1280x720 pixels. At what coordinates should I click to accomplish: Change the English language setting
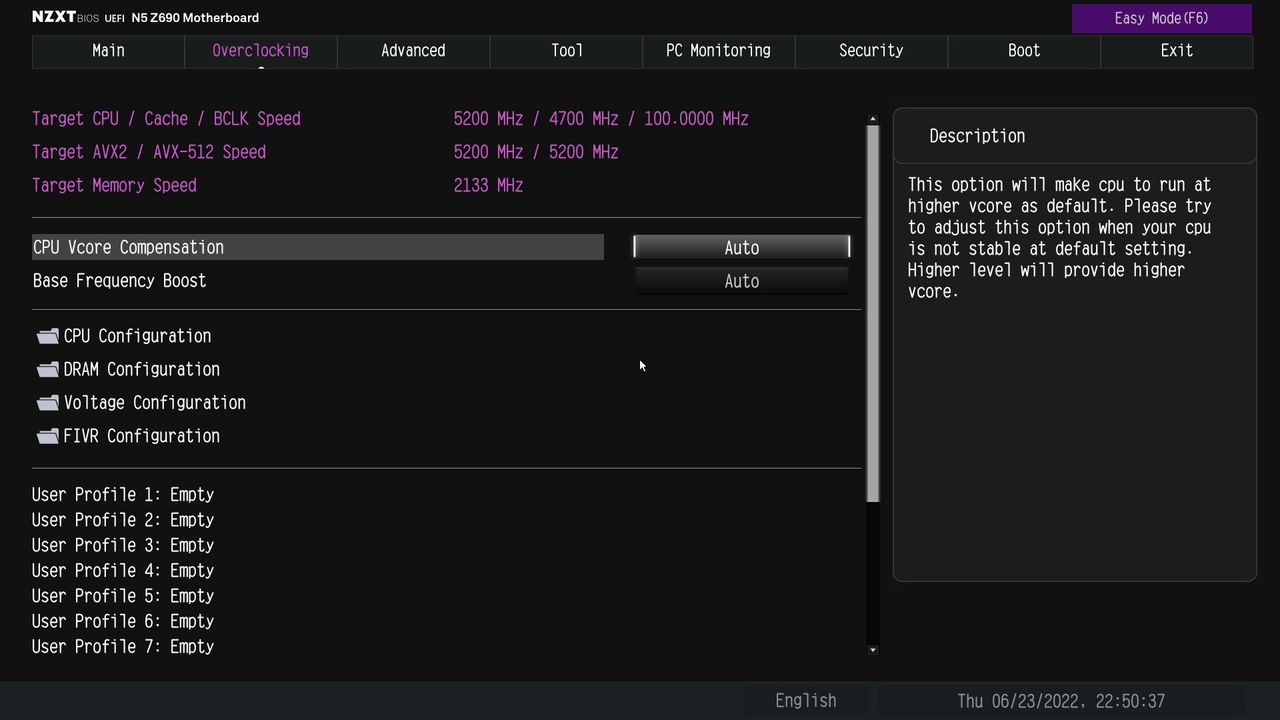[x=805, y=701]
